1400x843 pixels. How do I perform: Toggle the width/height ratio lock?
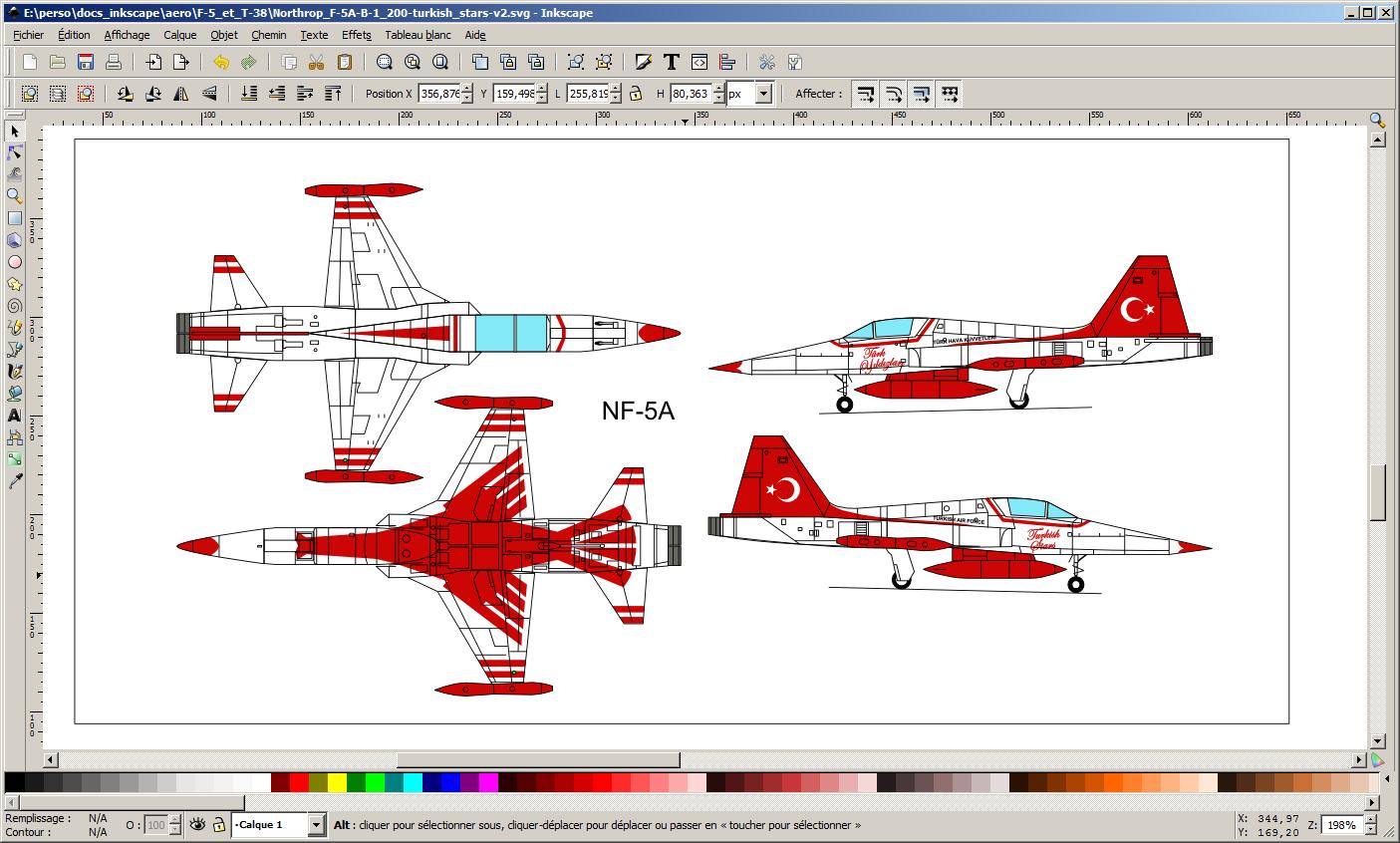pyautogui.click(x=635, y=94)
